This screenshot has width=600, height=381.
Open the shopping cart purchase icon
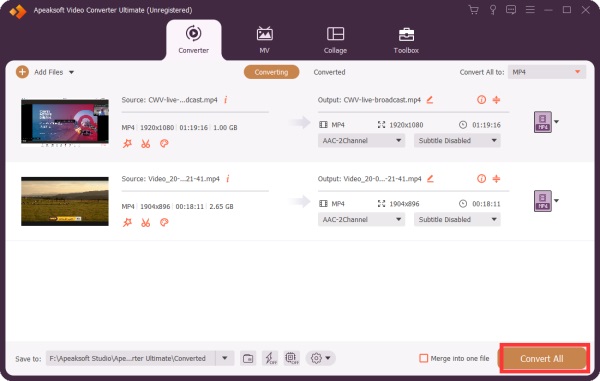(x=473, y=10)
